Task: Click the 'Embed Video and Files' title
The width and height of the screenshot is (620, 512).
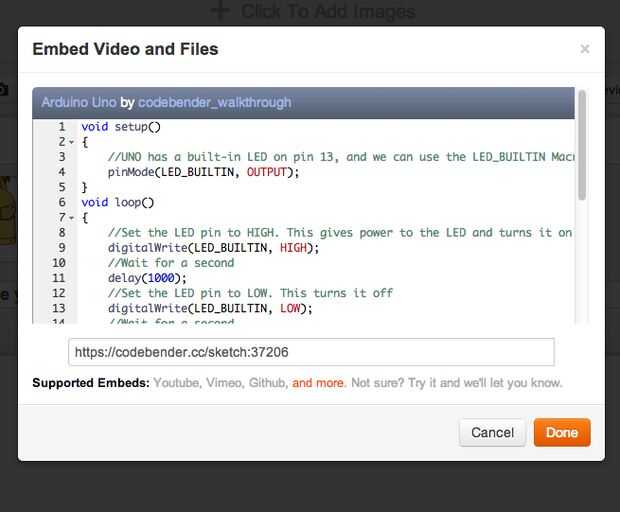Action: click(125, 49)
